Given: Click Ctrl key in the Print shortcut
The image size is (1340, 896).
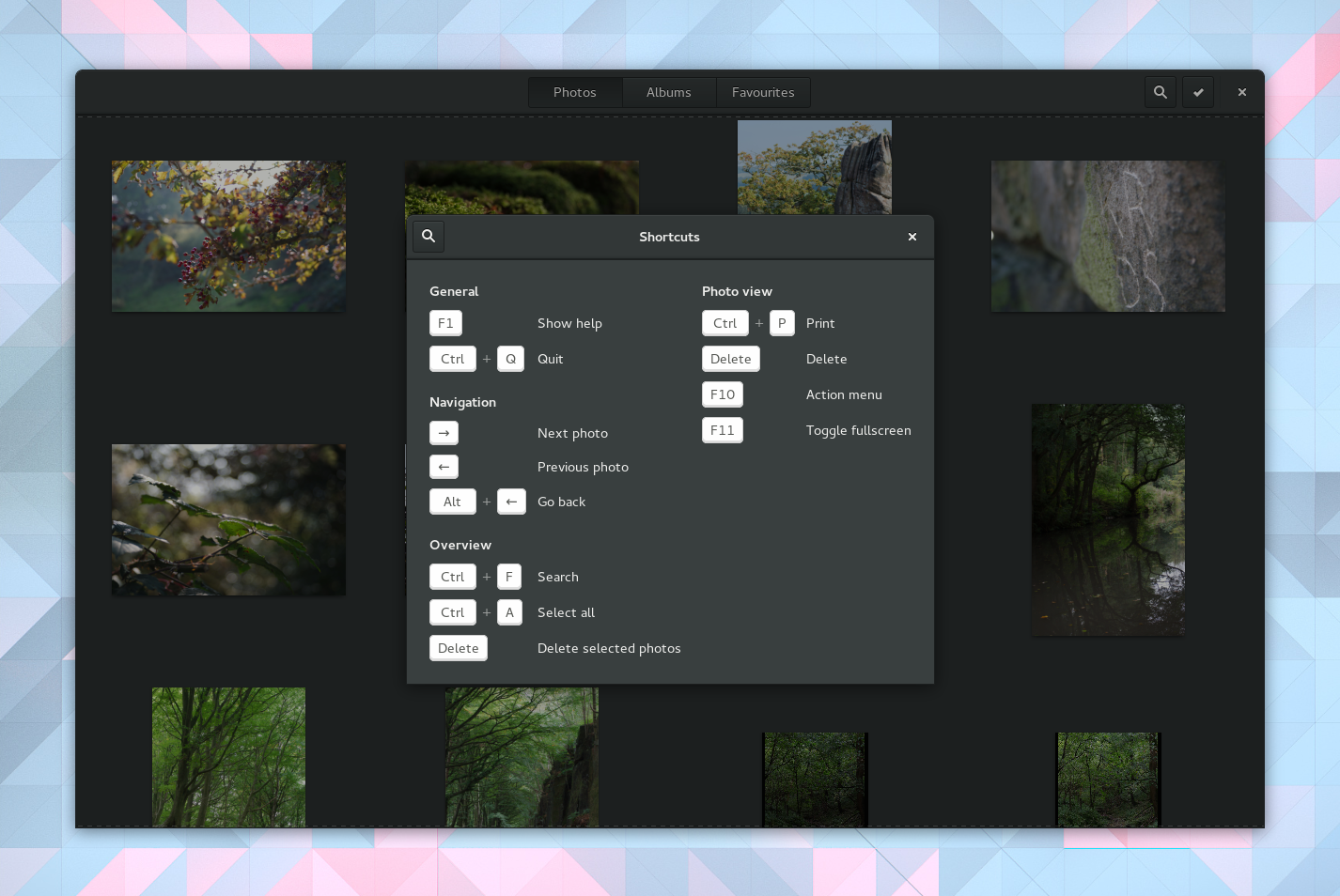Looking at the screenshot, I should pyautogui.click(x=725, y=323).
